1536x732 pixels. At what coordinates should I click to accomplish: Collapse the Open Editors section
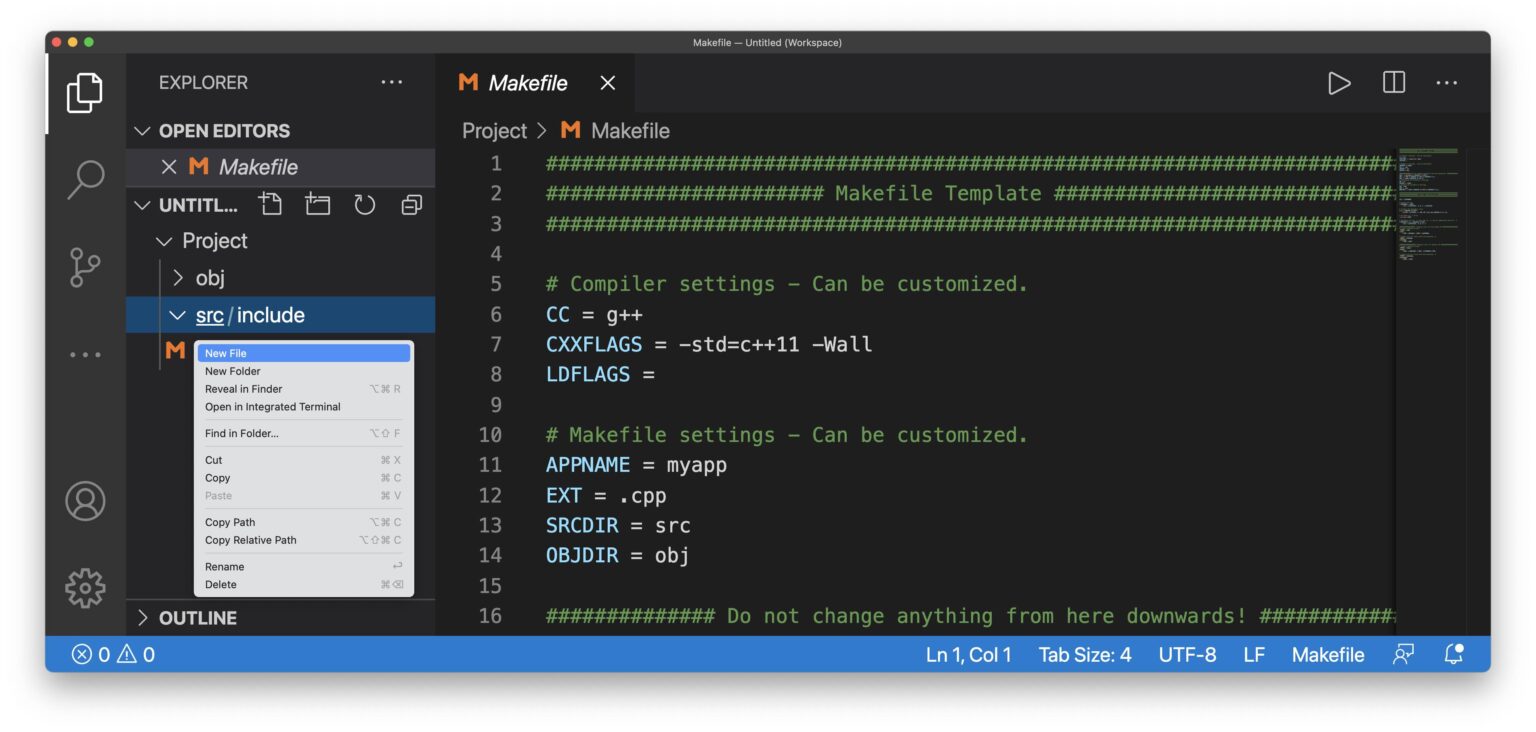coord(143,130)
